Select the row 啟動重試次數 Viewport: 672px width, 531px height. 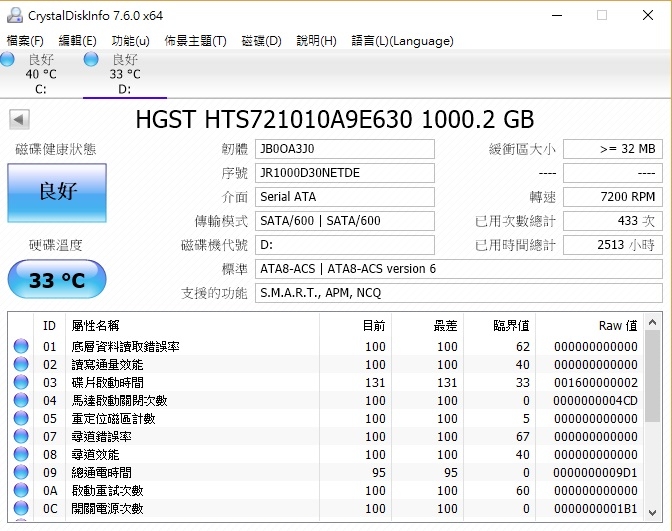point(326,490)
